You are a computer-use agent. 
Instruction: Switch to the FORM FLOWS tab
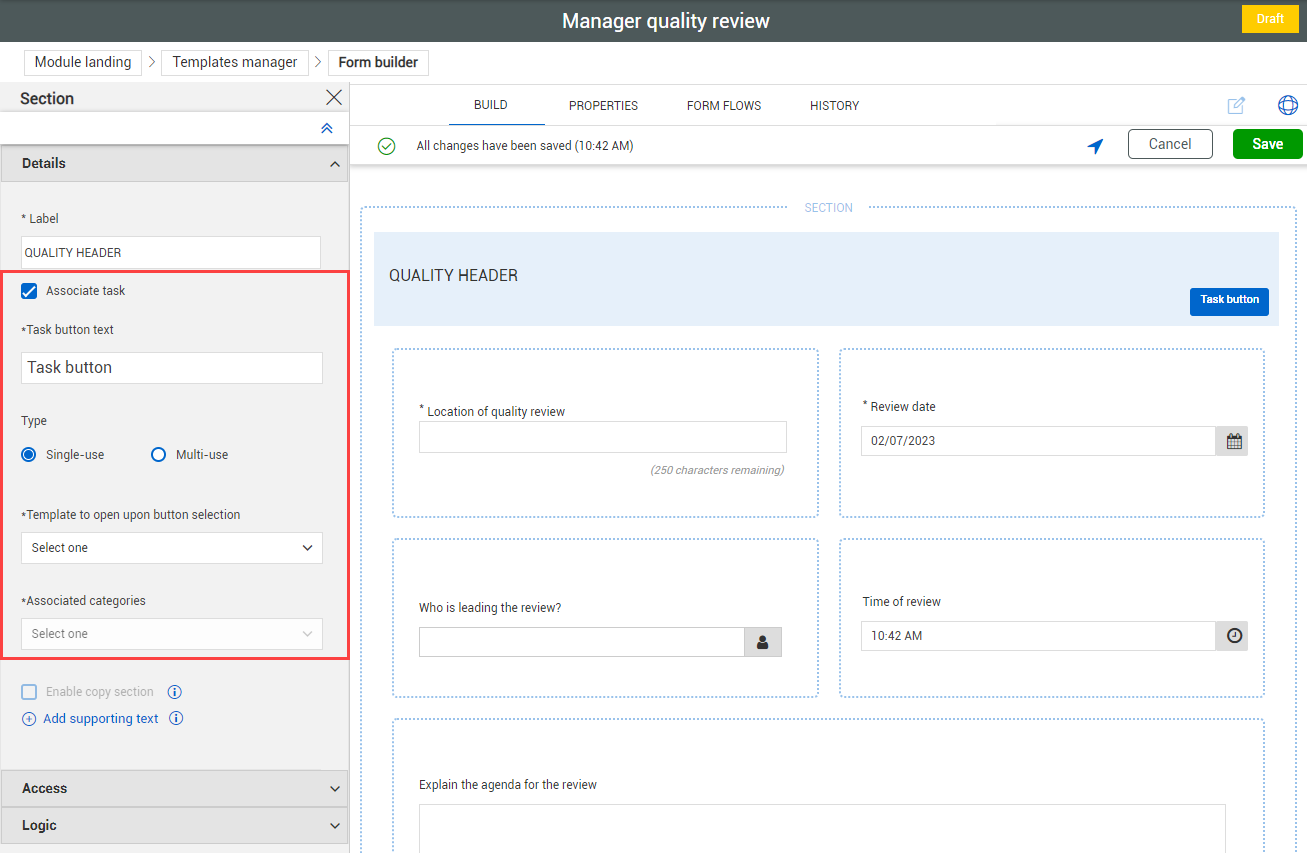click(x=723, y=105)
